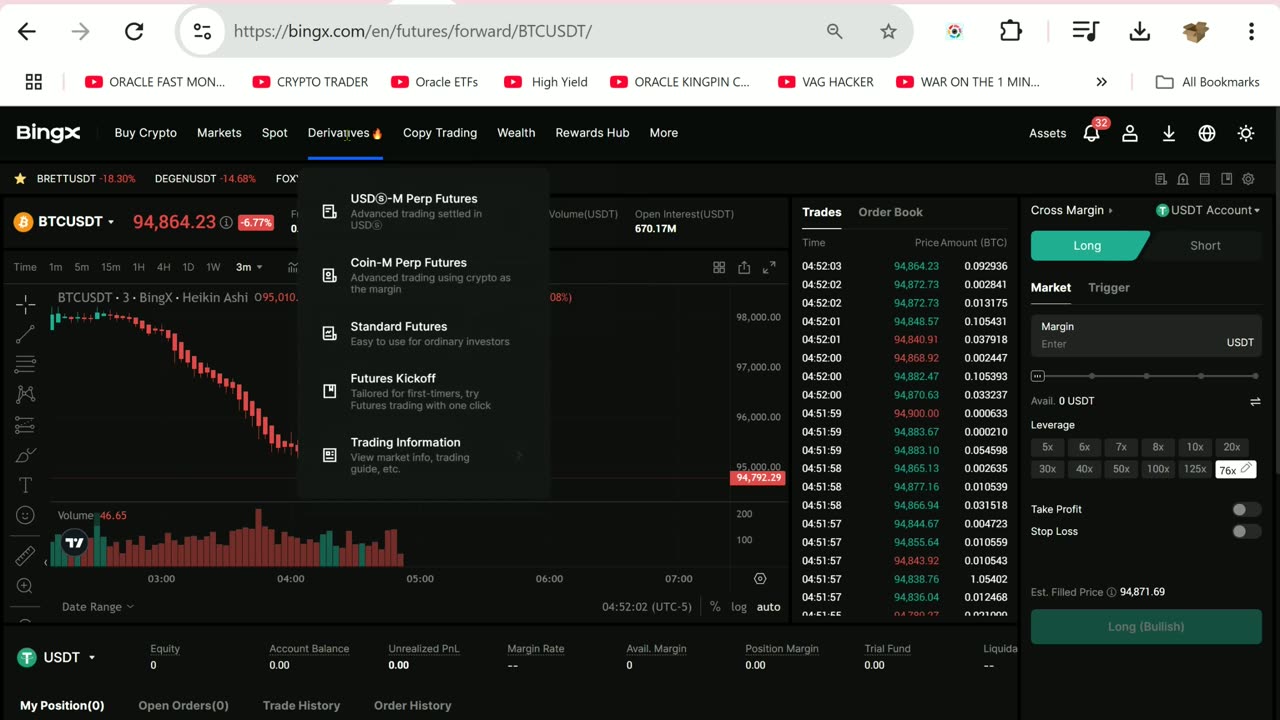Edit custom 76x leverage pencil
This screenshot has height=720, width=1280.
[1246, 469]
